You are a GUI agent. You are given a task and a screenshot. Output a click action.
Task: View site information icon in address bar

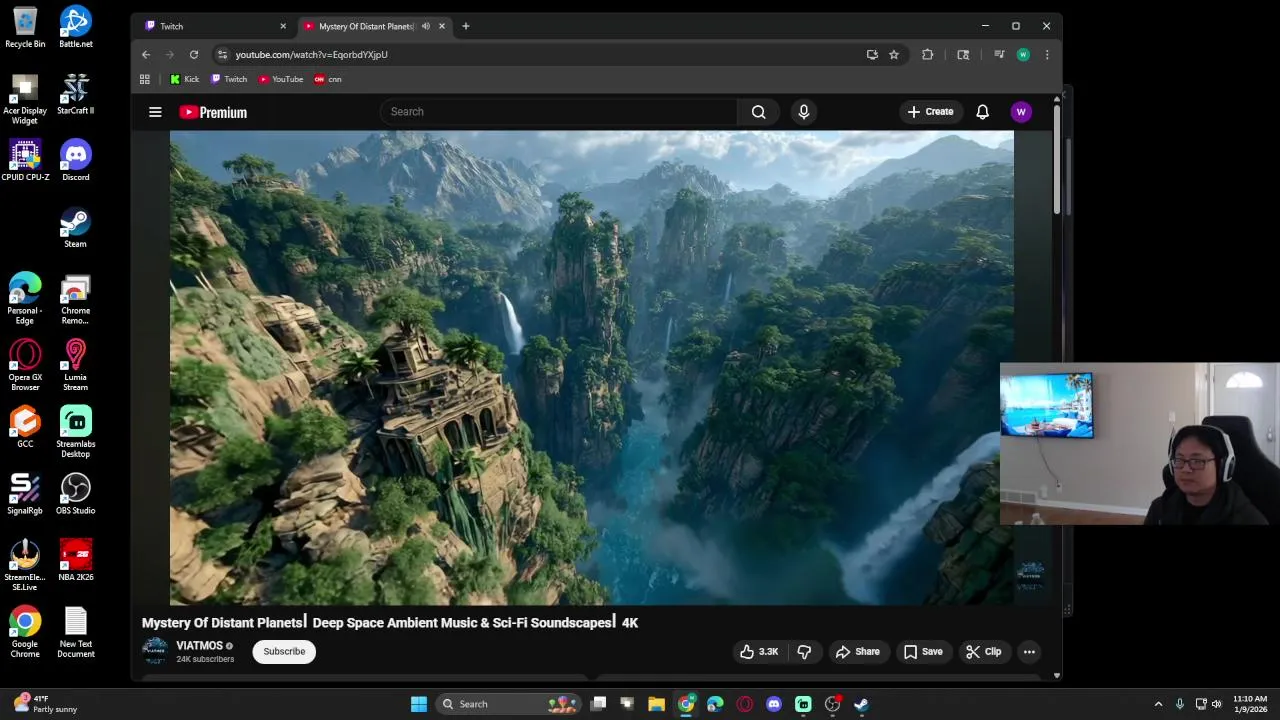pyautogui.click(x=222, y=55)
